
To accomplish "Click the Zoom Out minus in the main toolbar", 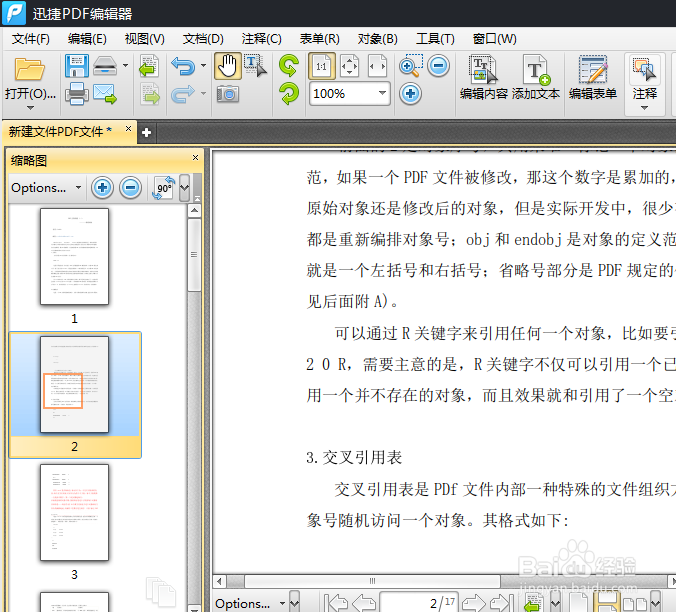I will click(x=438, y=66).
